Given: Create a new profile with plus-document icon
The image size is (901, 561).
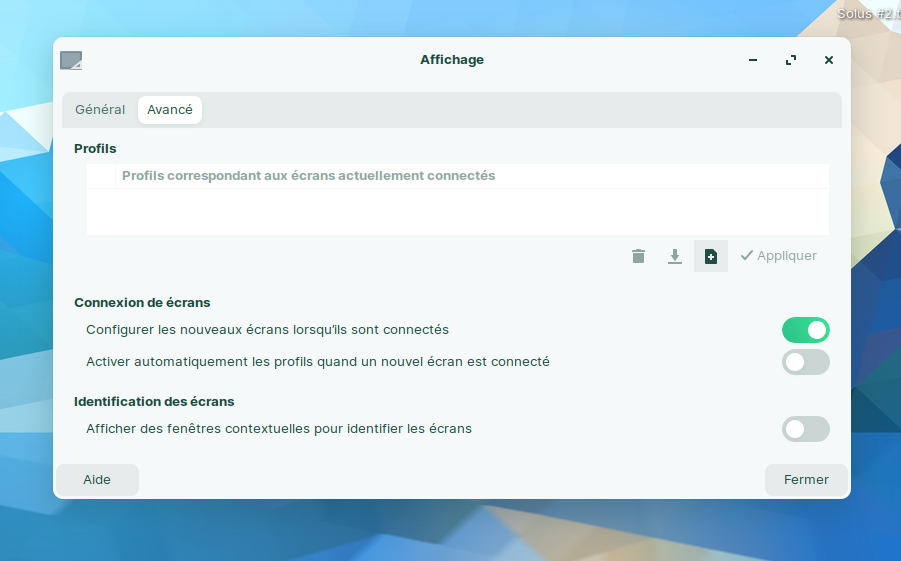Looking at the screenshot, I should pos(711,256).
